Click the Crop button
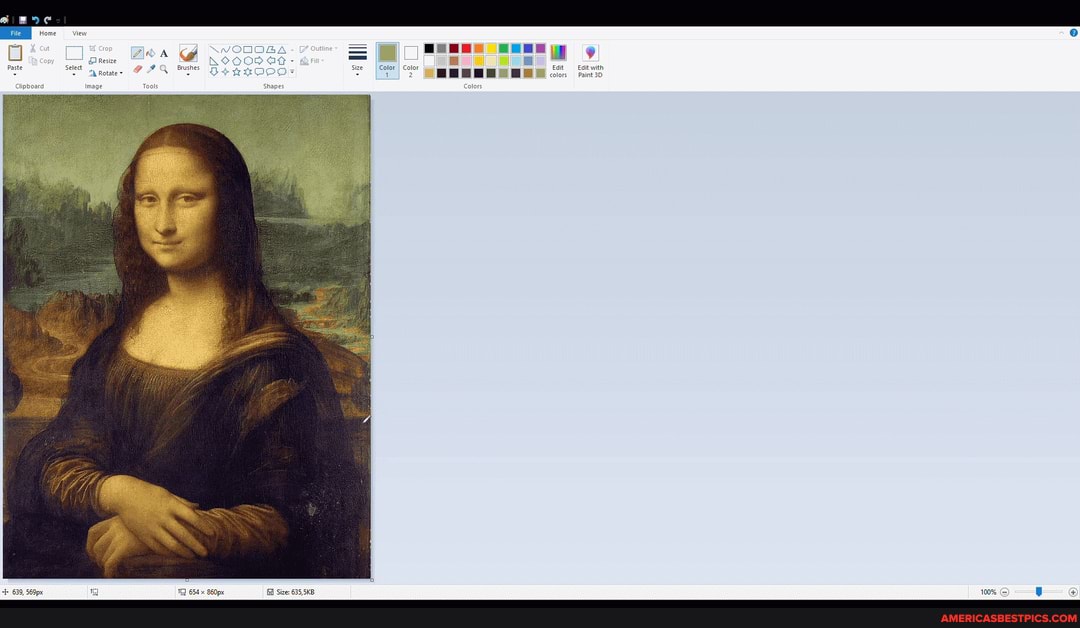1080x628 pixels. 101,48
